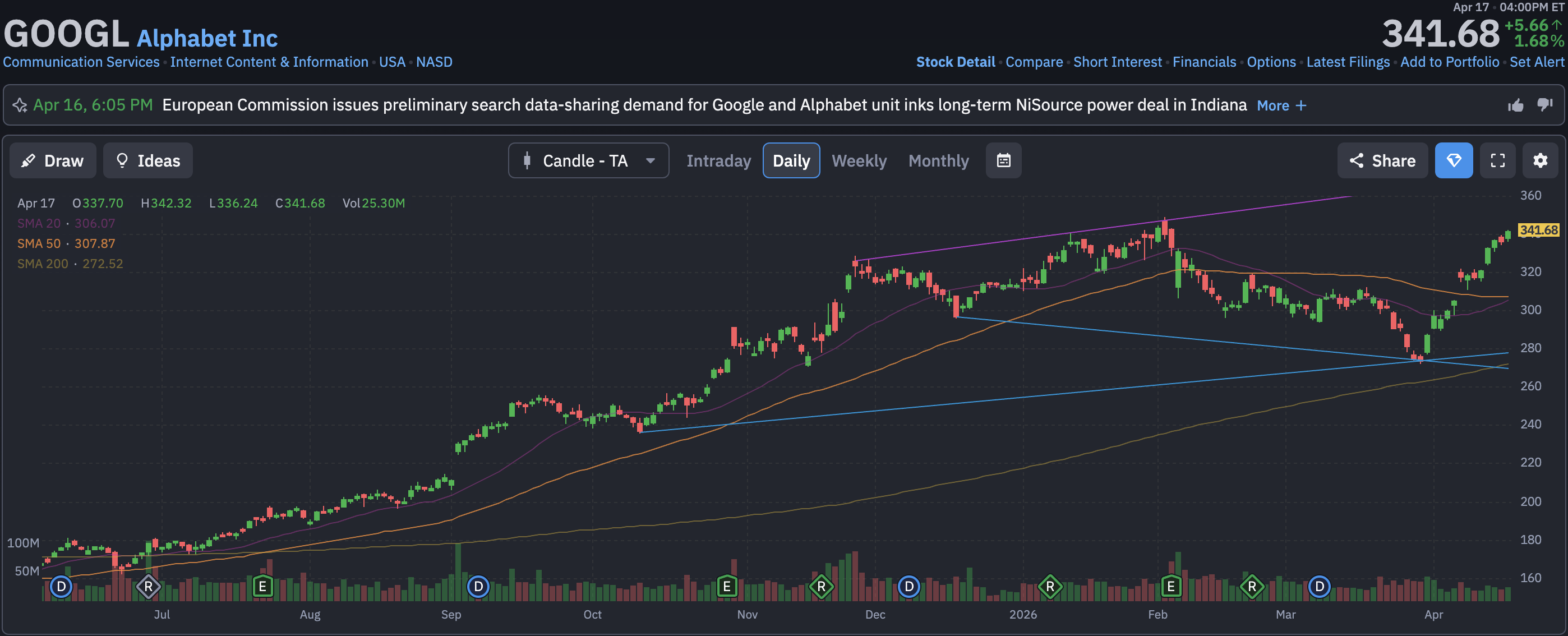Click the thumbs up icon on news
This screenshot has width=1568, height=636.
pyautogui.click(x=1515, y=105)
